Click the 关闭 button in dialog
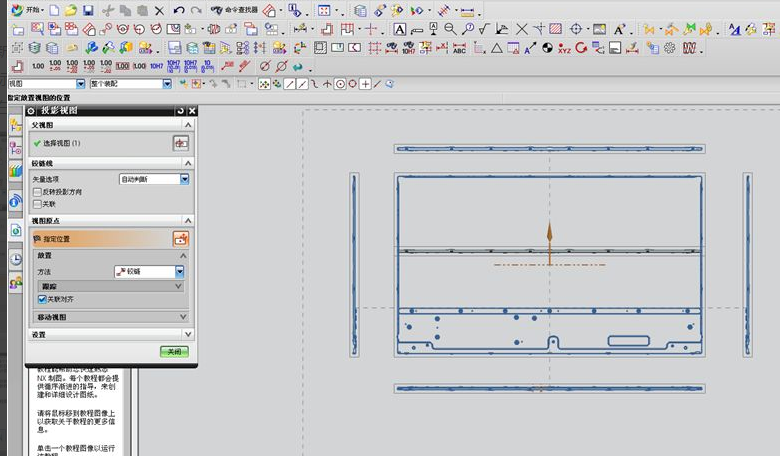The height and width of the screenshot is (456, 780). click(x=174, y=351)
